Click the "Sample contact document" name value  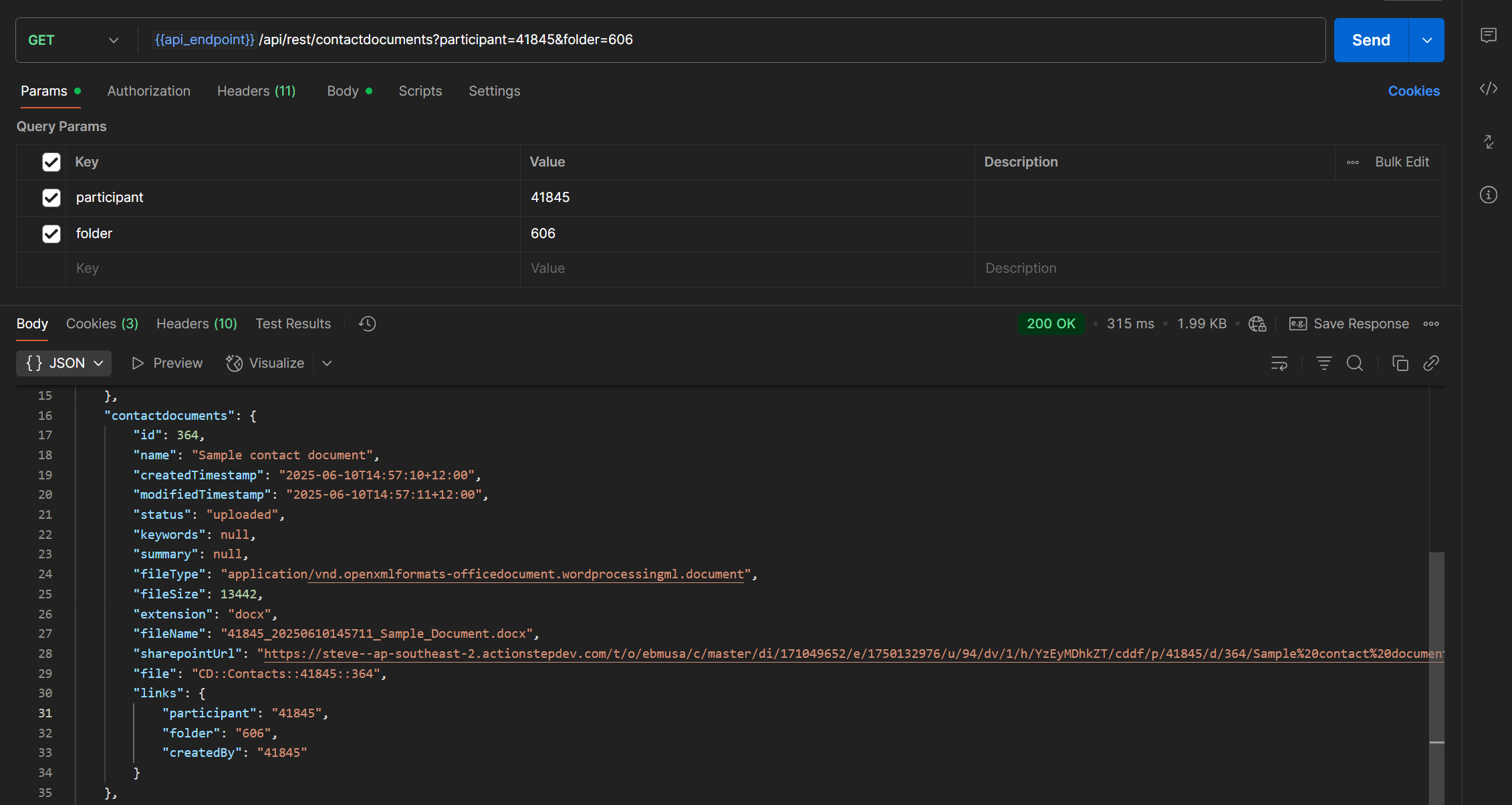[x=282, y=455]
